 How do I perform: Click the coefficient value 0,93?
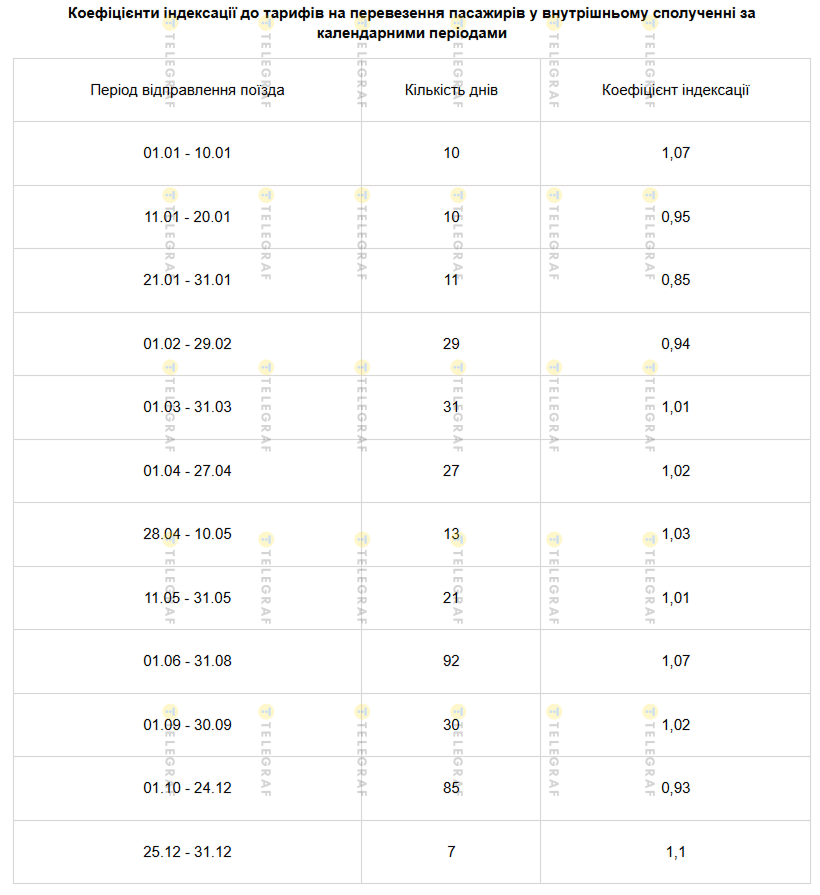pos(675,788)
